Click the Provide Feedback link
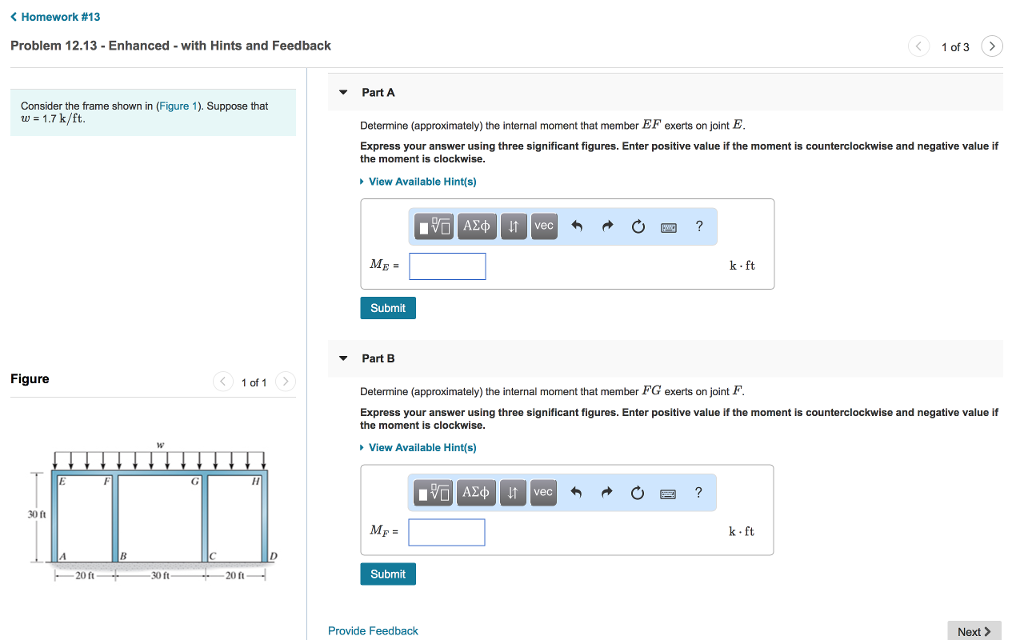 373,631
